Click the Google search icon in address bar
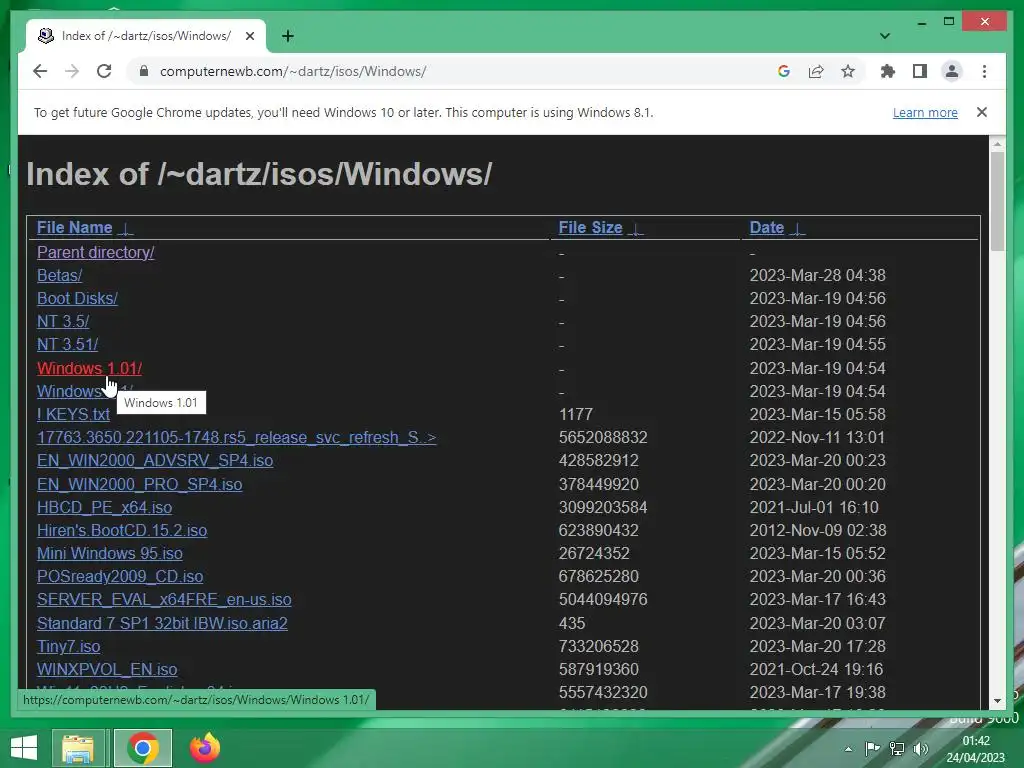 tap(784, 71)
